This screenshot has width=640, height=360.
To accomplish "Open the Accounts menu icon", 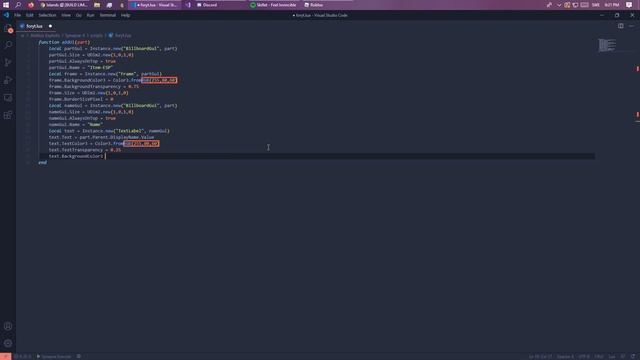I will tap(8, 326).
